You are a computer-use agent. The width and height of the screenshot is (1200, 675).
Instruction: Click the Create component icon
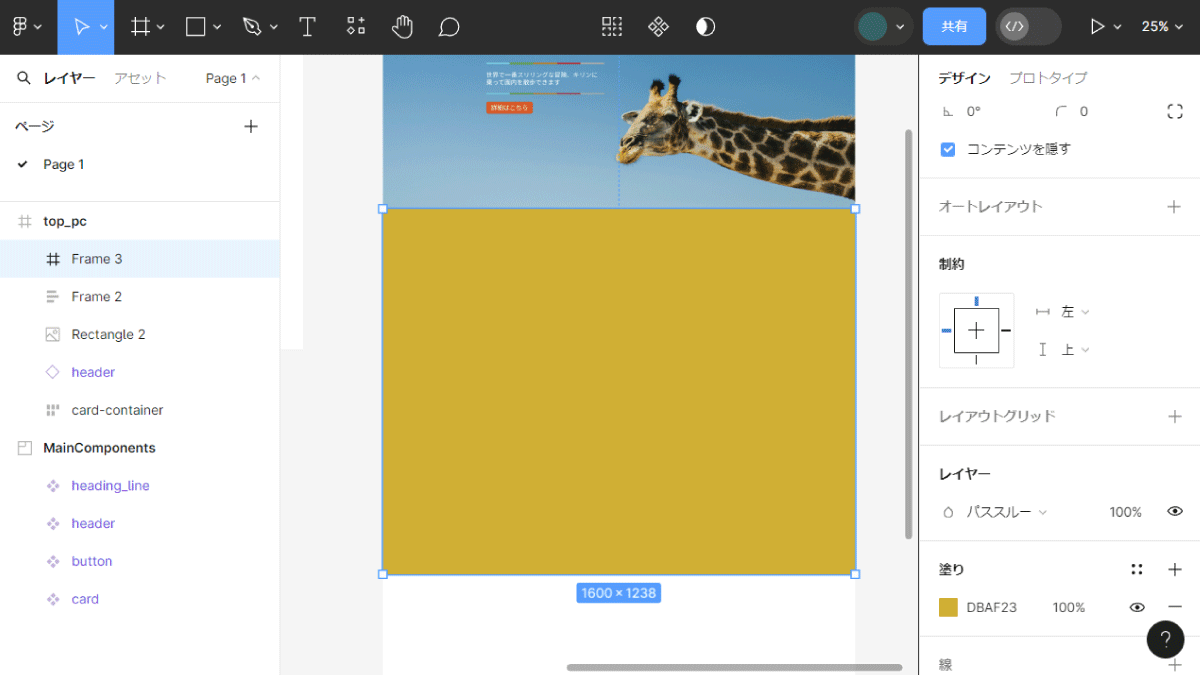click(658, 27)
